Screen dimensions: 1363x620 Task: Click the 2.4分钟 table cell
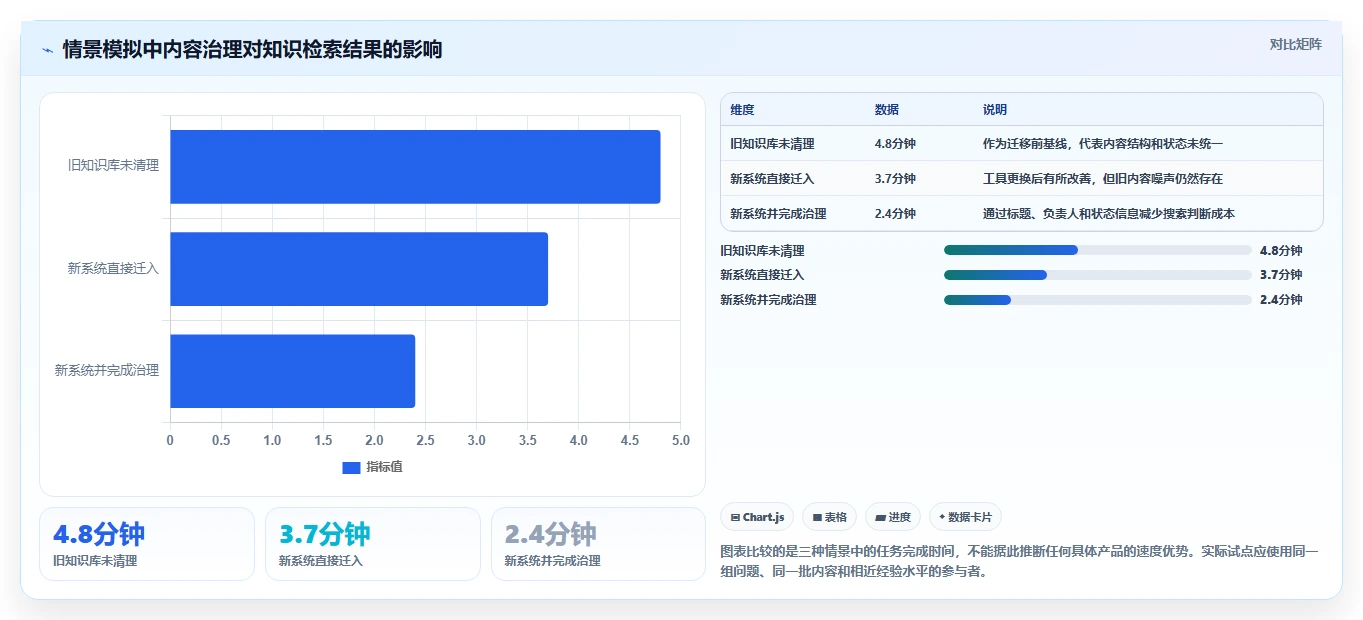(x=895, y=214)
